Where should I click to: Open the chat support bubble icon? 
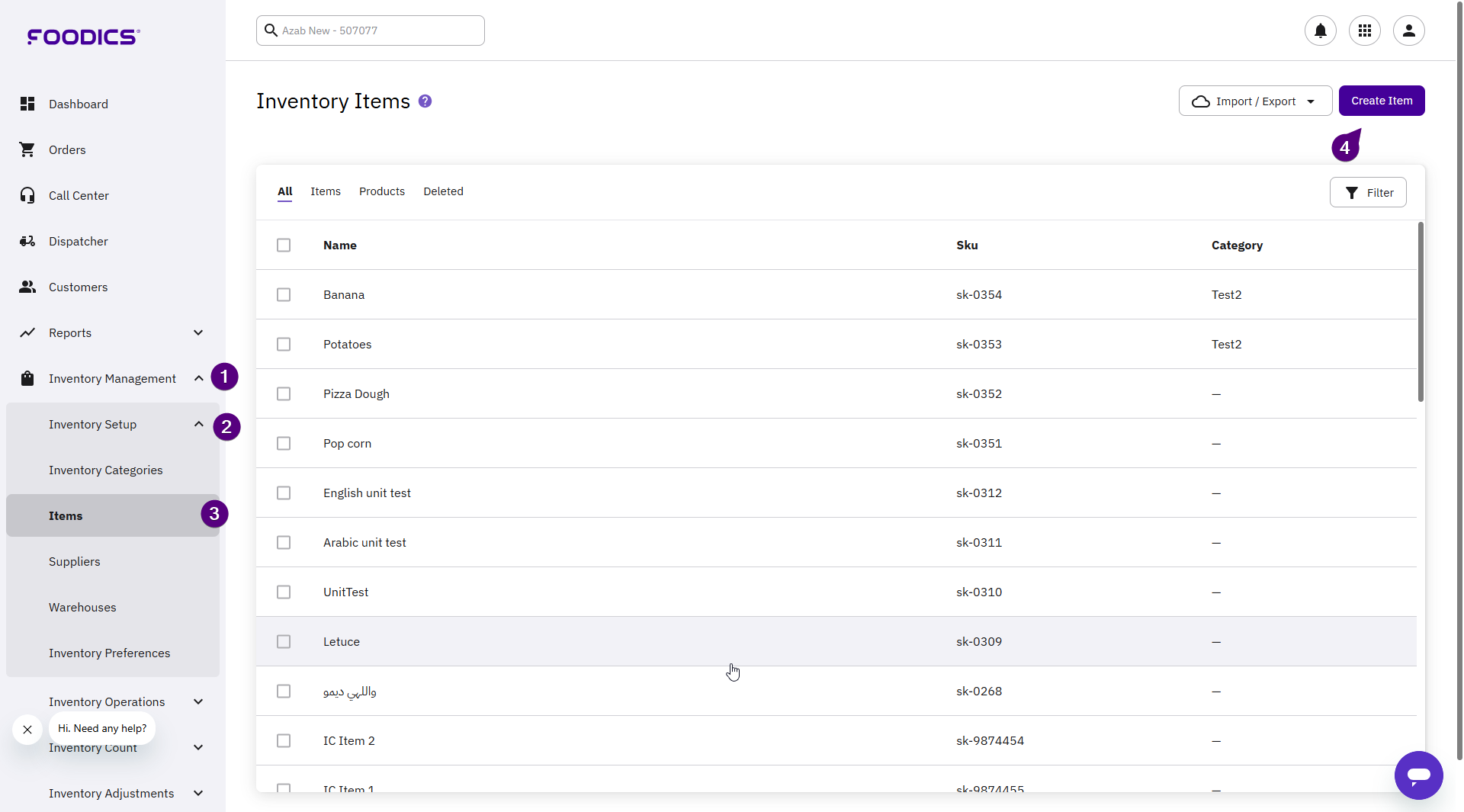pyautogui.click(x=1418, y=775)
